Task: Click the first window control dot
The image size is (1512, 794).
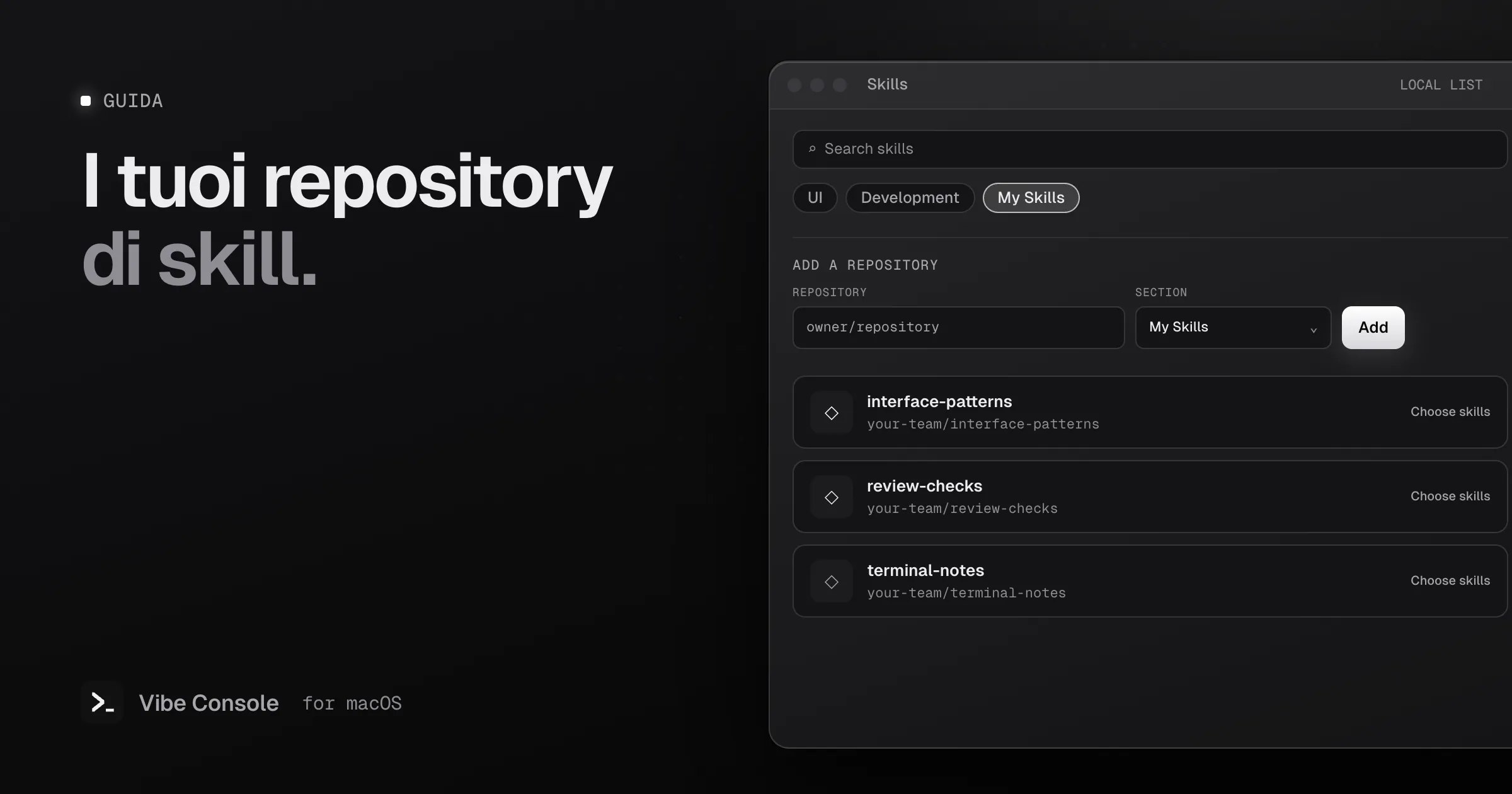Action: [794, 85]
